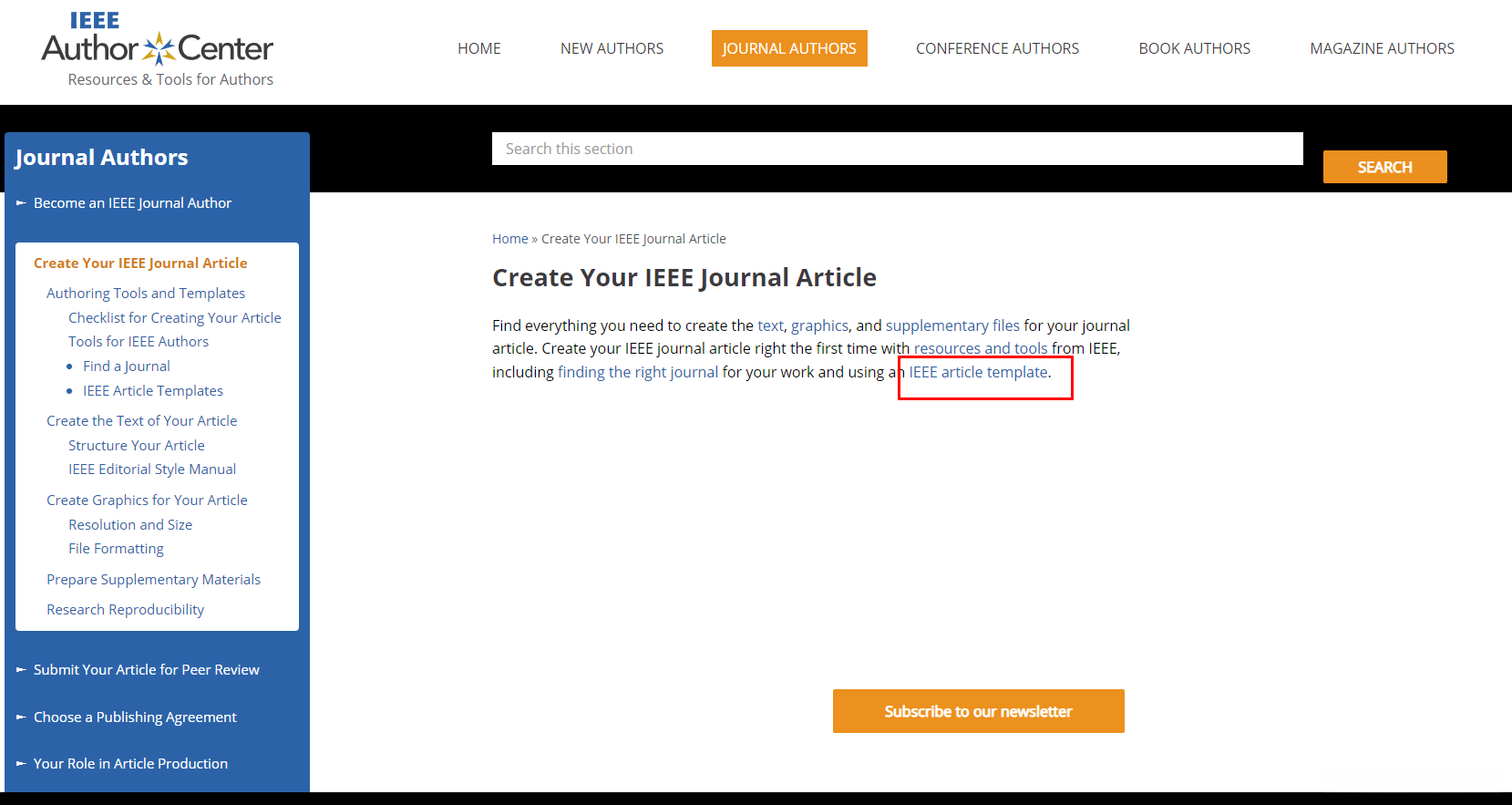The width and height of the screenshot is (1512, 805).
Task: Open the HOME nav item
Action: 479,48
